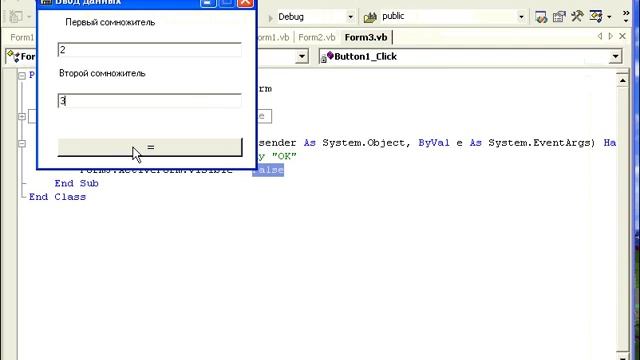Viewport: 640px width, 360px height.
Task: Switch to the partly hidden 'orm1.vb' tab
Action: click(x=273, y=37)
